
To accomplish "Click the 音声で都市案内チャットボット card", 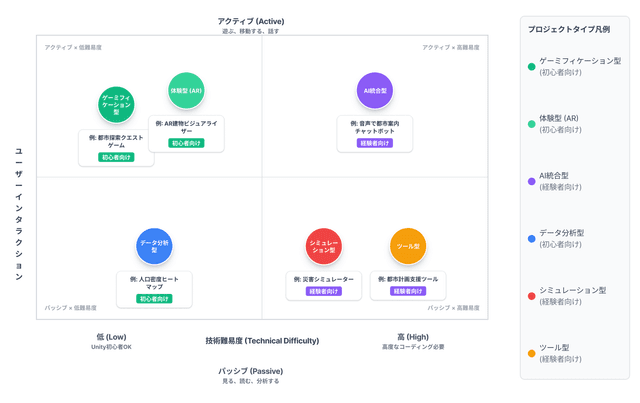I will [x=376, y=132].
